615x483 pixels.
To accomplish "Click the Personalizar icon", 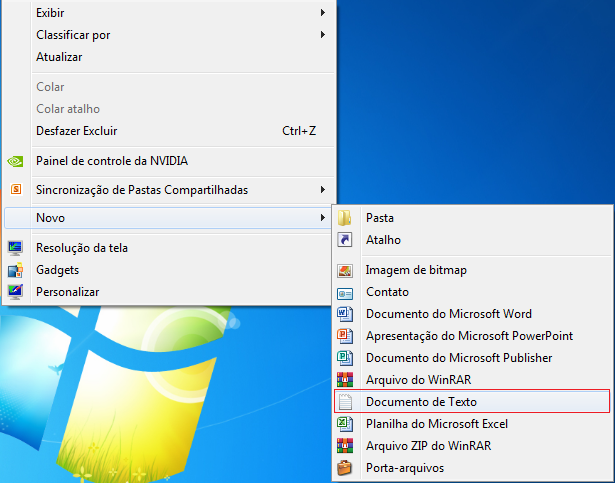I will [x=16, y=292].
